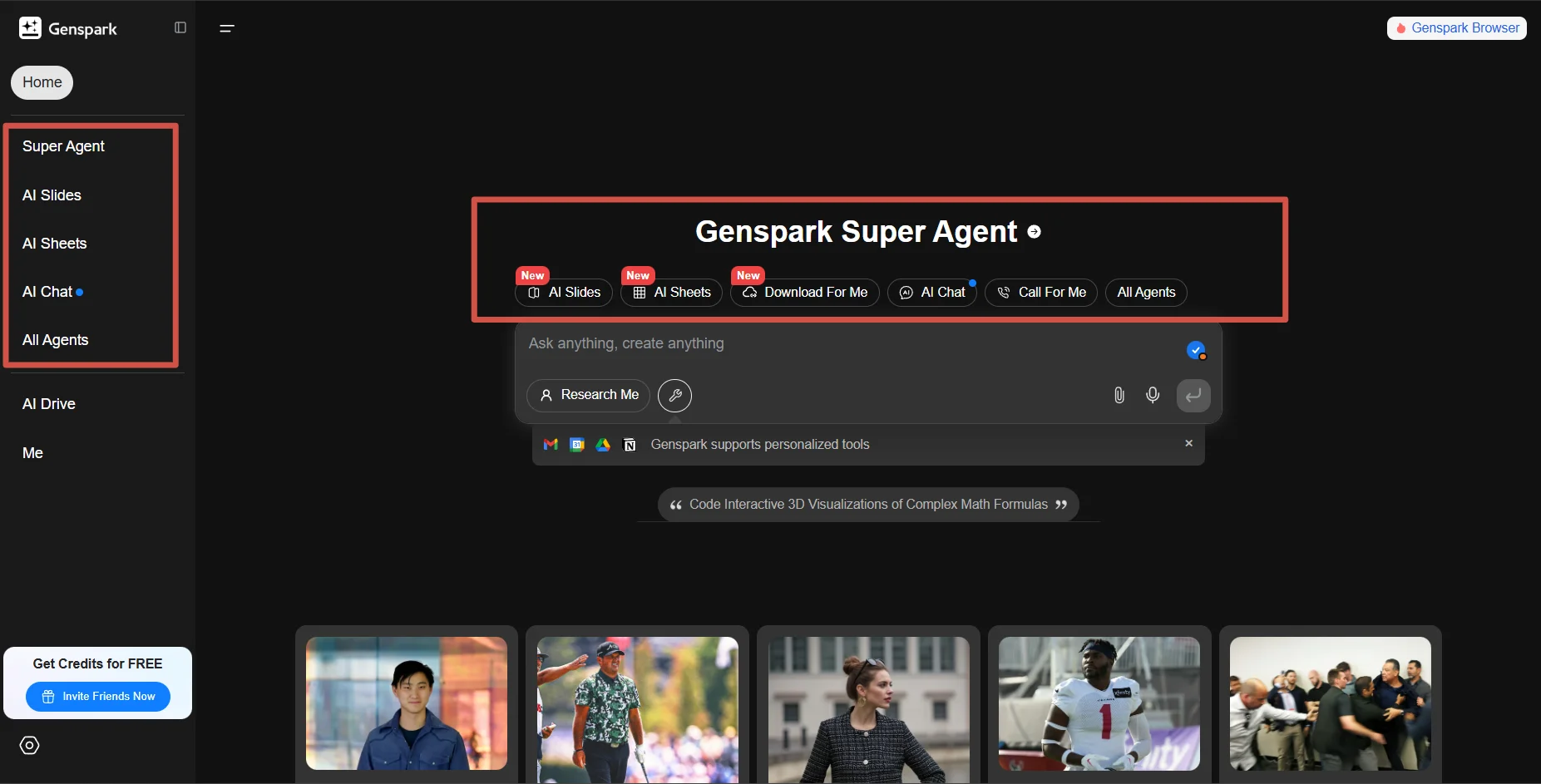Click the 3D Visualizations suggestion prompt
The height and width of the screenshot is (784, 1541).
(x=868, y=505)
